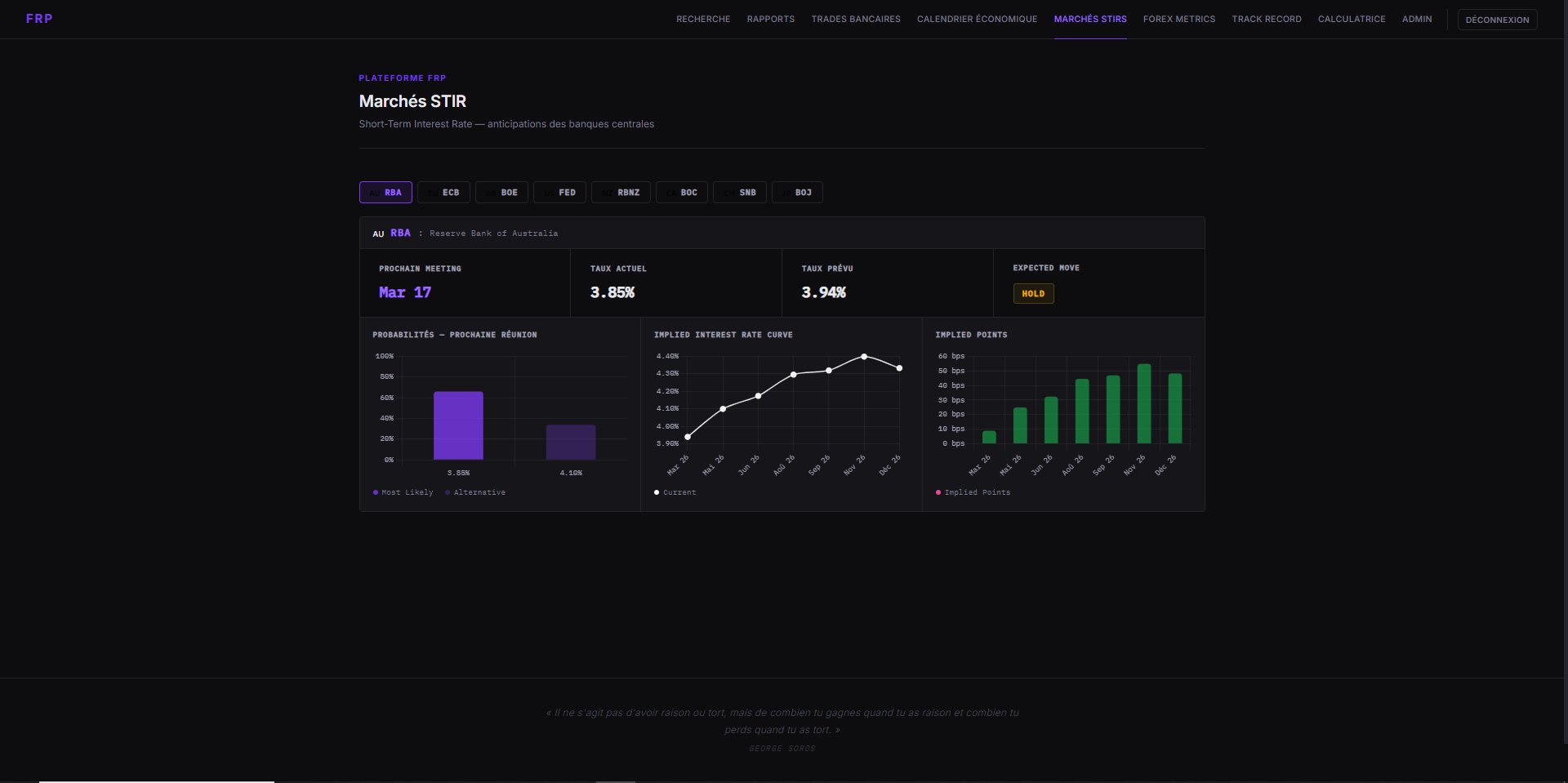
Task: Choose the BOJ central bank tab
Action: tap(797, 193)
